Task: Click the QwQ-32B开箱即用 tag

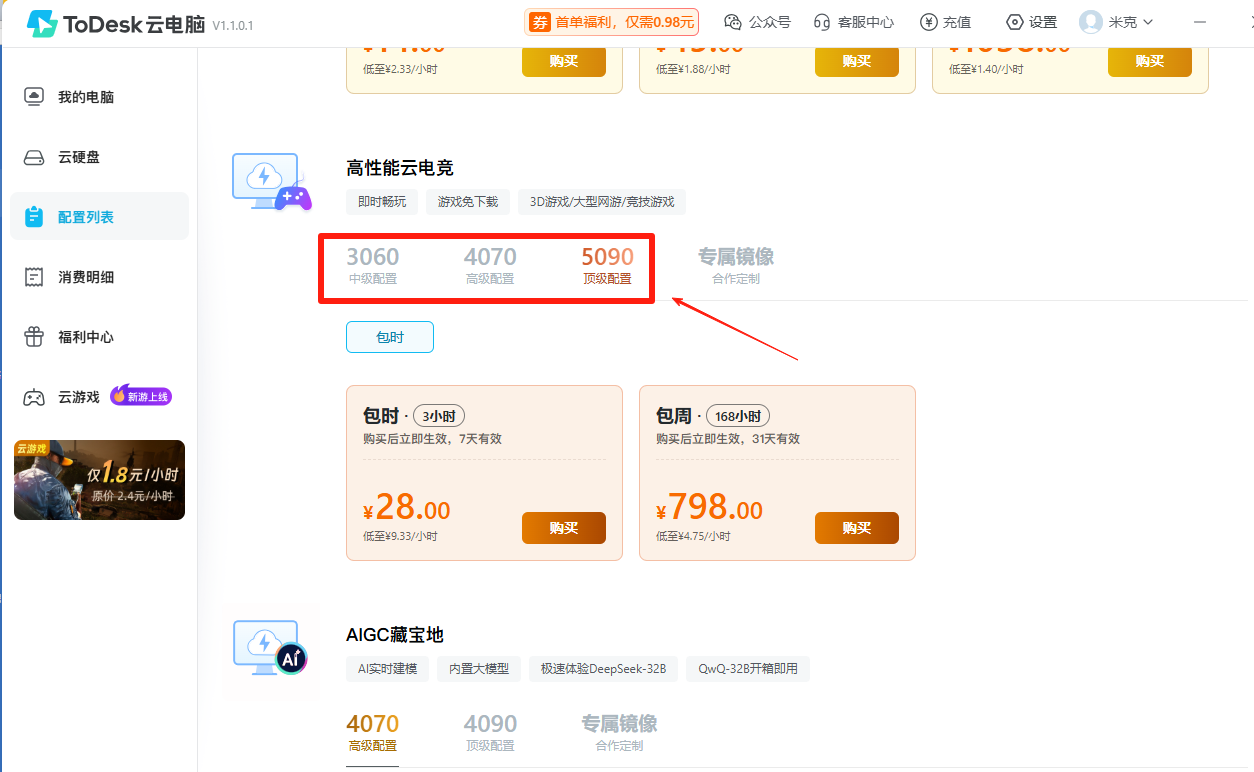Action: 748,668
